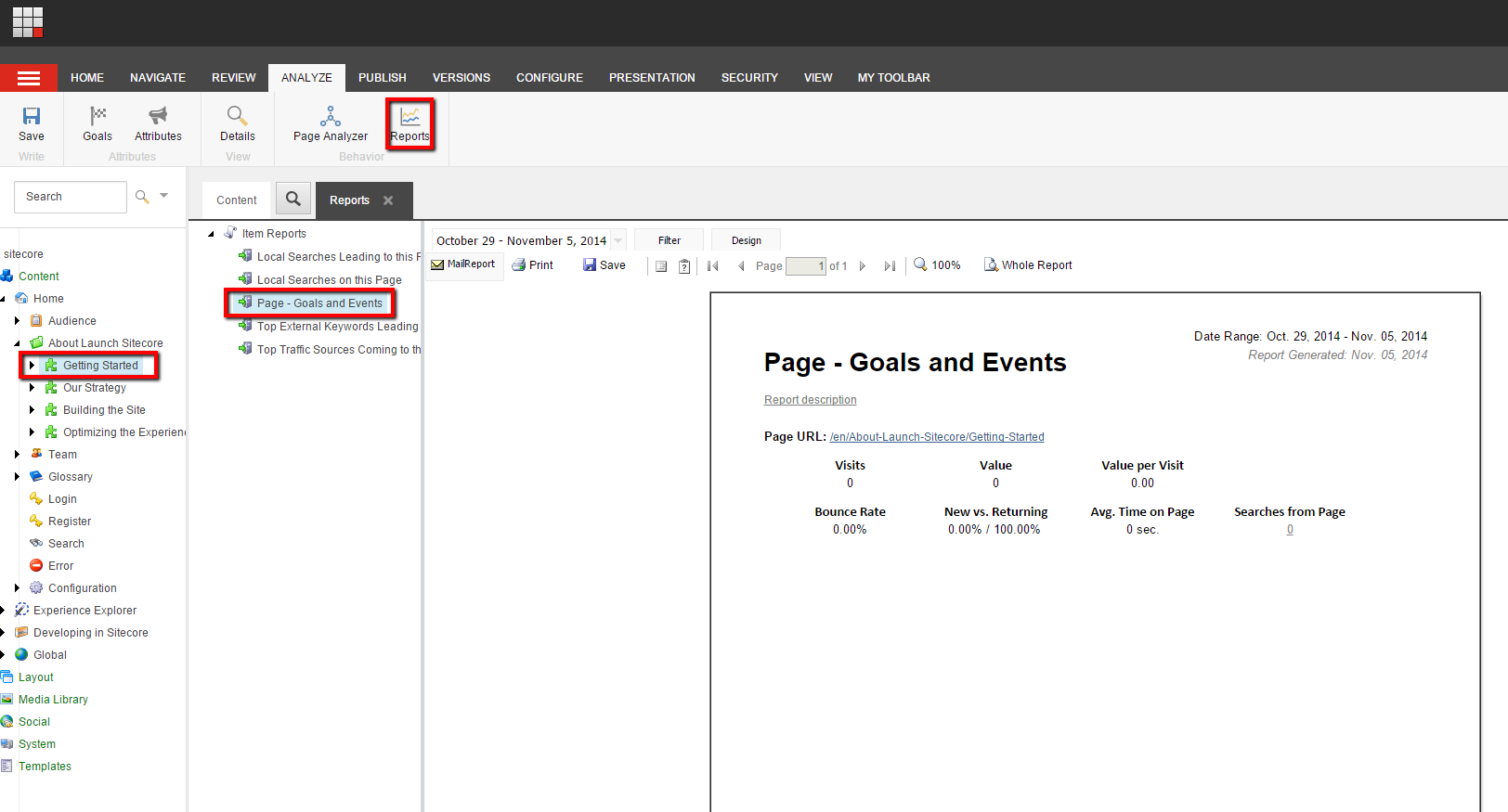Open the Goals flag icon
This screenshot has width=1508, height=812.
coord(97,116)
